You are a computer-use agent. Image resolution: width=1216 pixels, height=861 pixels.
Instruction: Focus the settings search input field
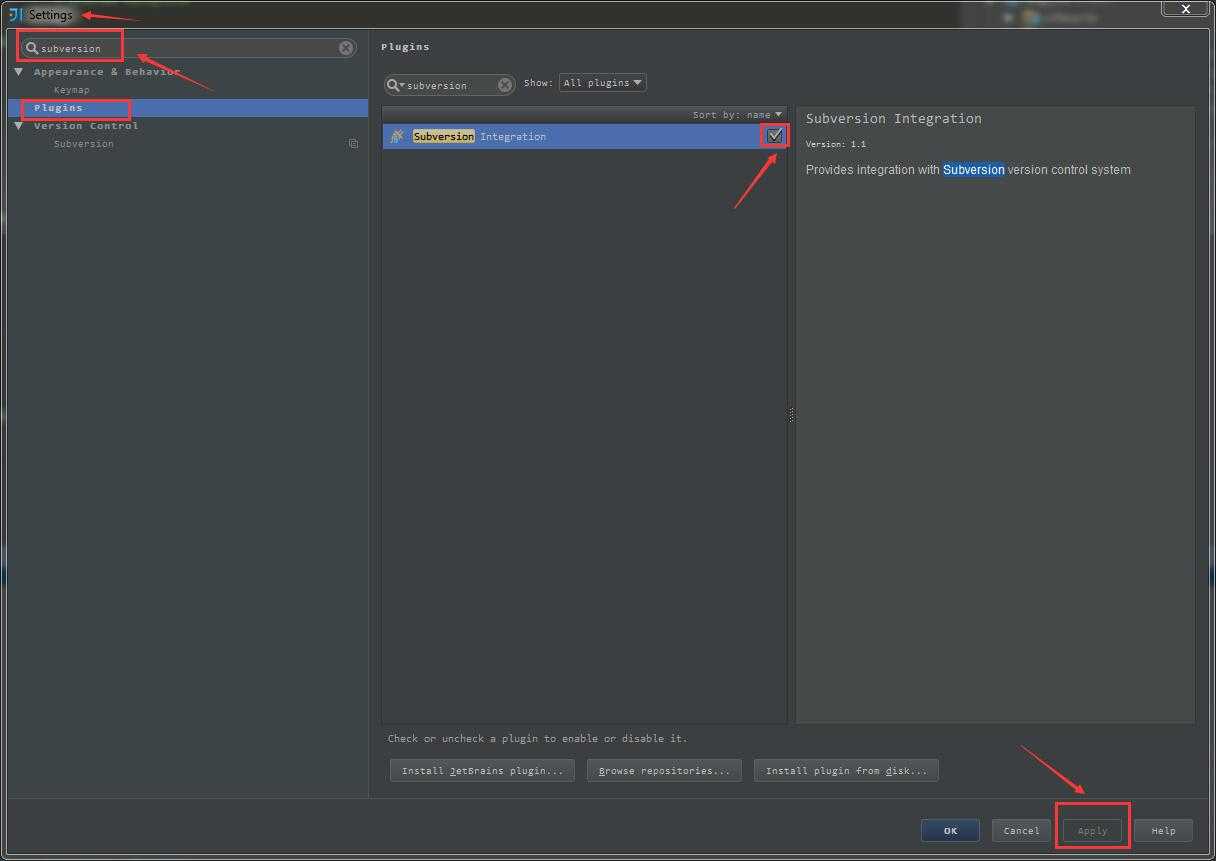188,48
